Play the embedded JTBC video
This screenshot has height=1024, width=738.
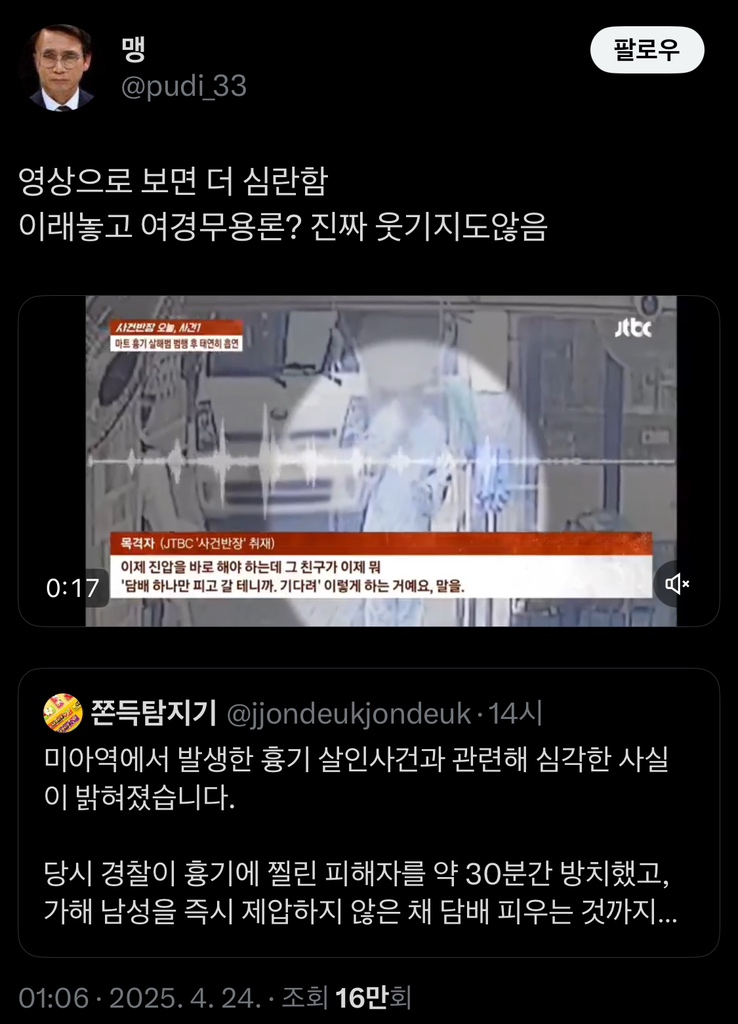(369, 461)
